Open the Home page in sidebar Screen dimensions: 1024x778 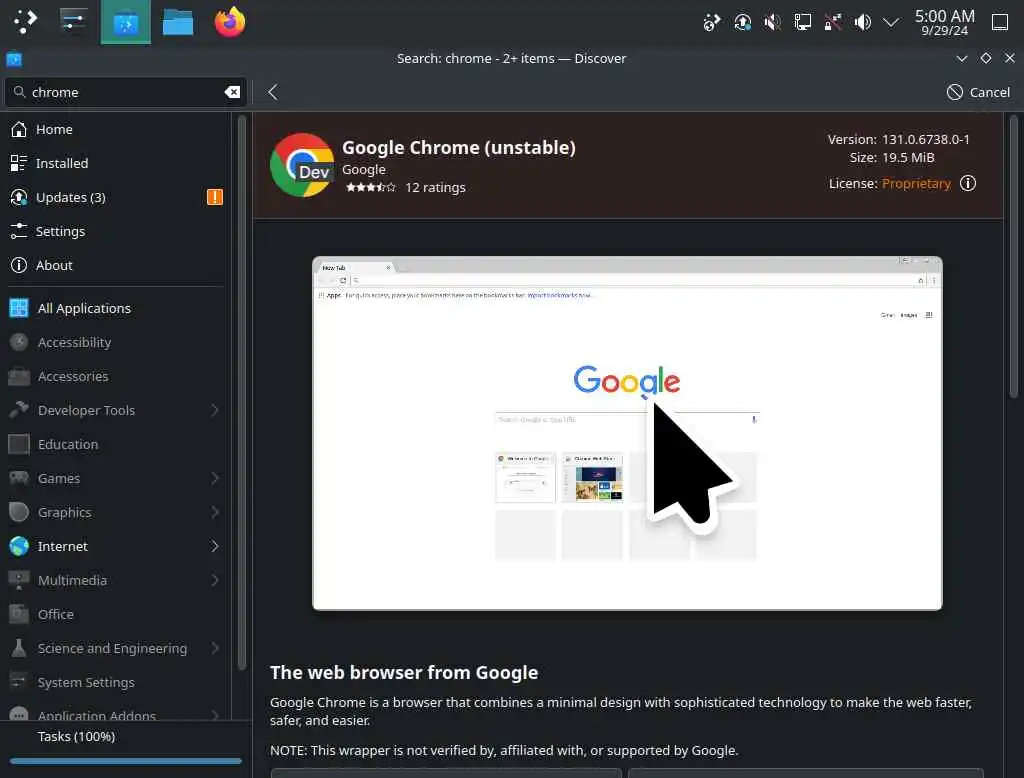(116, 129)
